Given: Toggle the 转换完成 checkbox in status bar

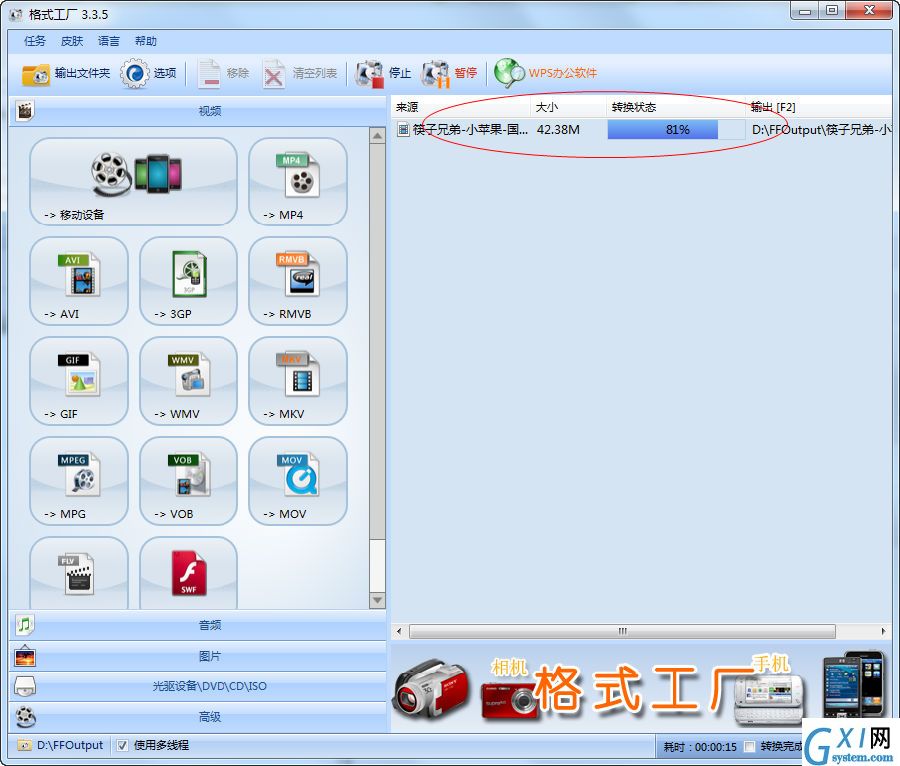Looking at the screenshot, I should 749,746.
